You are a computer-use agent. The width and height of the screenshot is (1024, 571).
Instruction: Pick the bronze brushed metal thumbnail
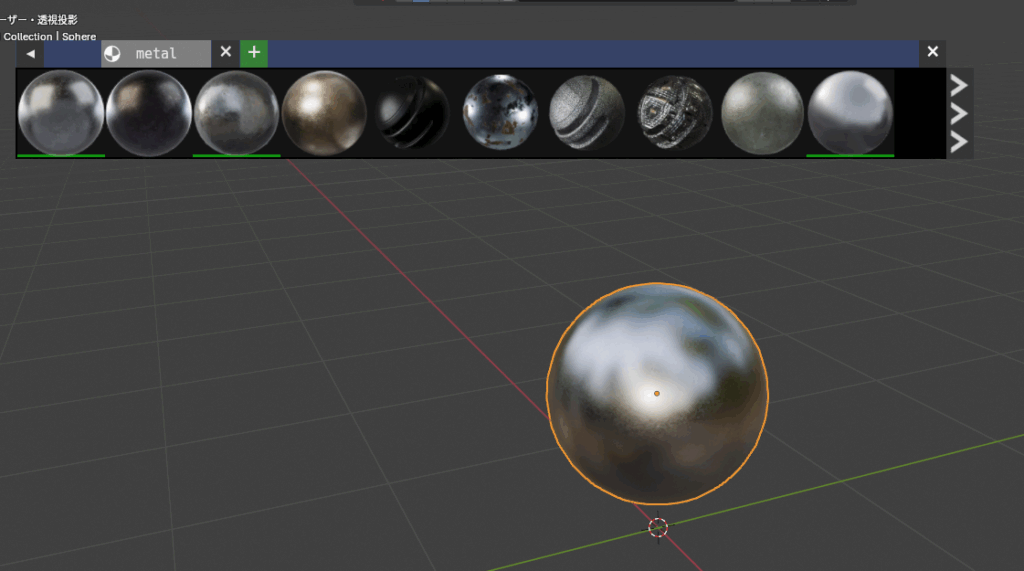[324, 111]
